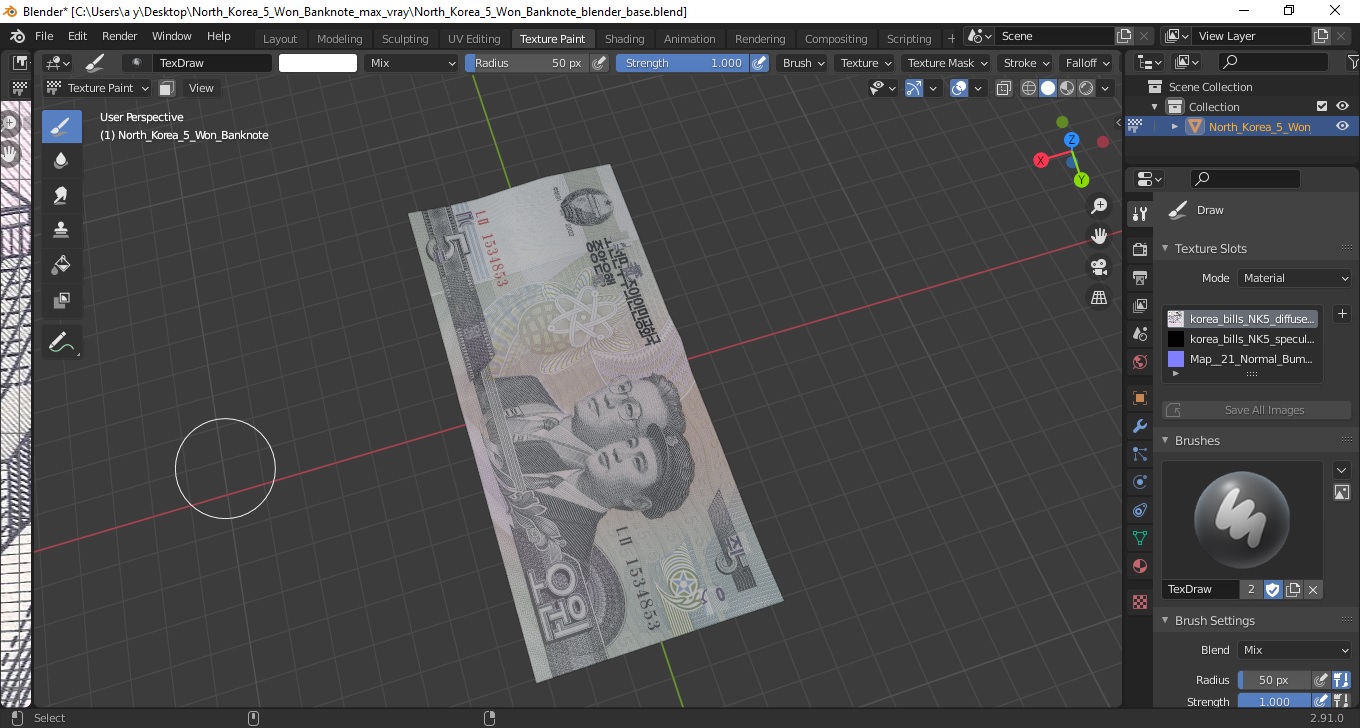Open the Brush popover dropdown
Screen dimensions: 1360x728
click(x=803, y=63)
